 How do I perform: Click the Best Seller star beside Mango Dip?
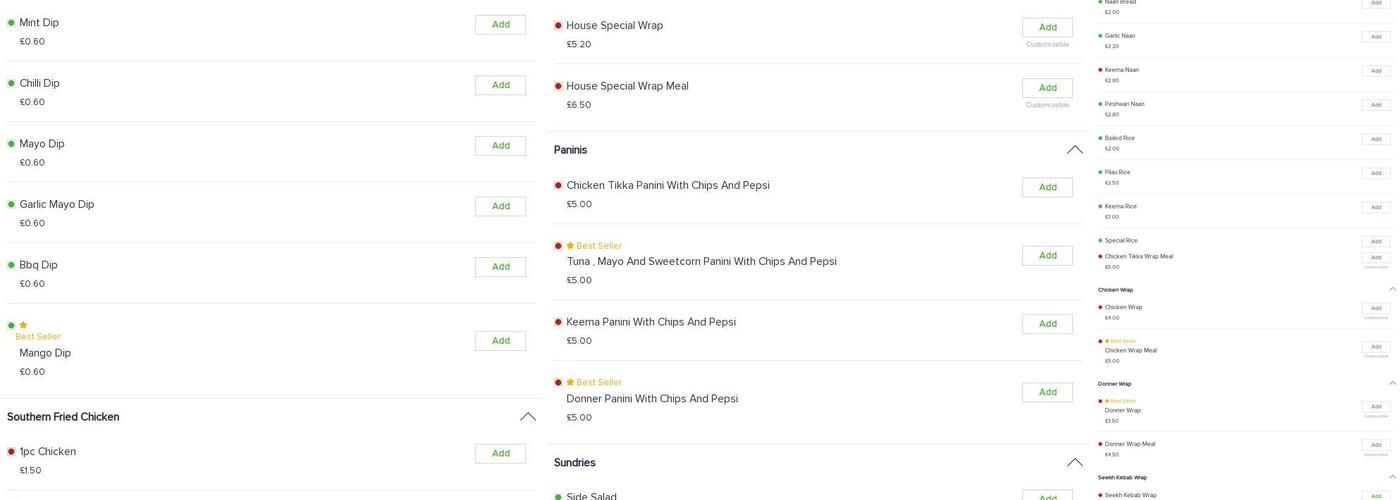[23, 325]
